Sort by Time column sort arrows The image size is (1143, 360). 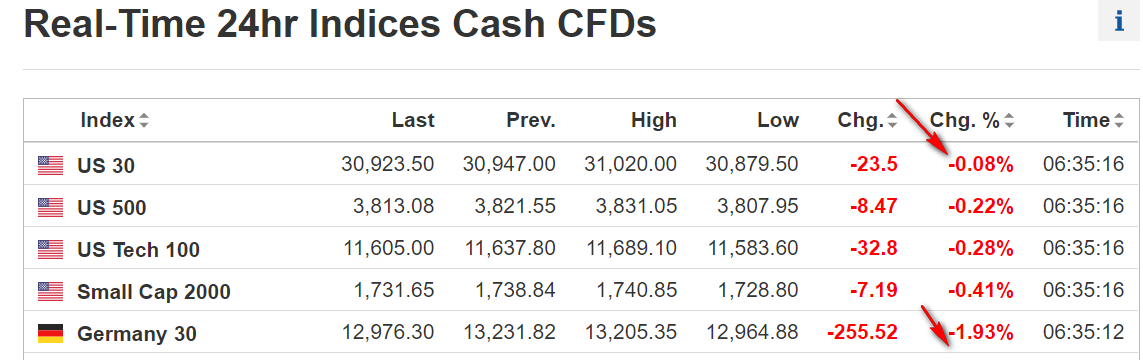(x=1119, y=120)
